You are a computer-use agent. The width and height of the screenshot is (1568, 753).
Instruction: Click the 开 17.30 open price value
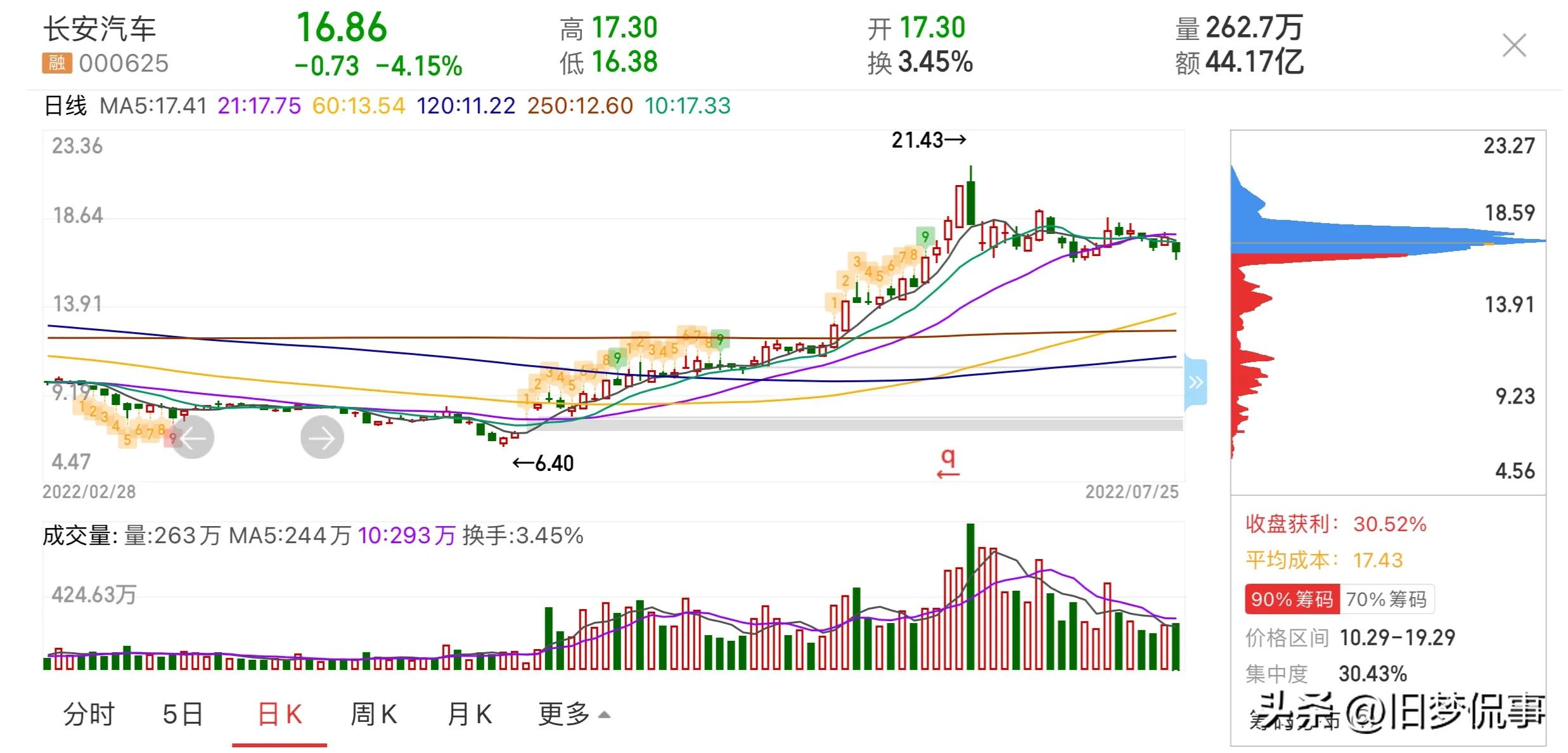932,28
